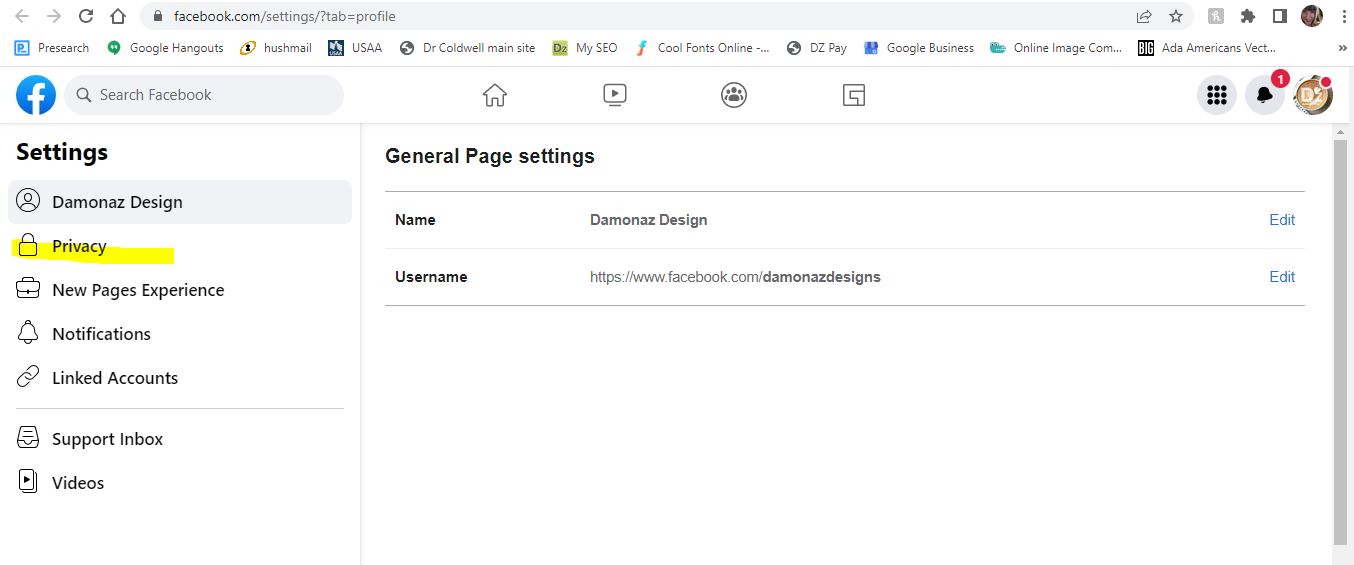This screenshot has width=1354, height=565.
Task: Open the Chrome three-dot menu
Action: coord(1342,16)
